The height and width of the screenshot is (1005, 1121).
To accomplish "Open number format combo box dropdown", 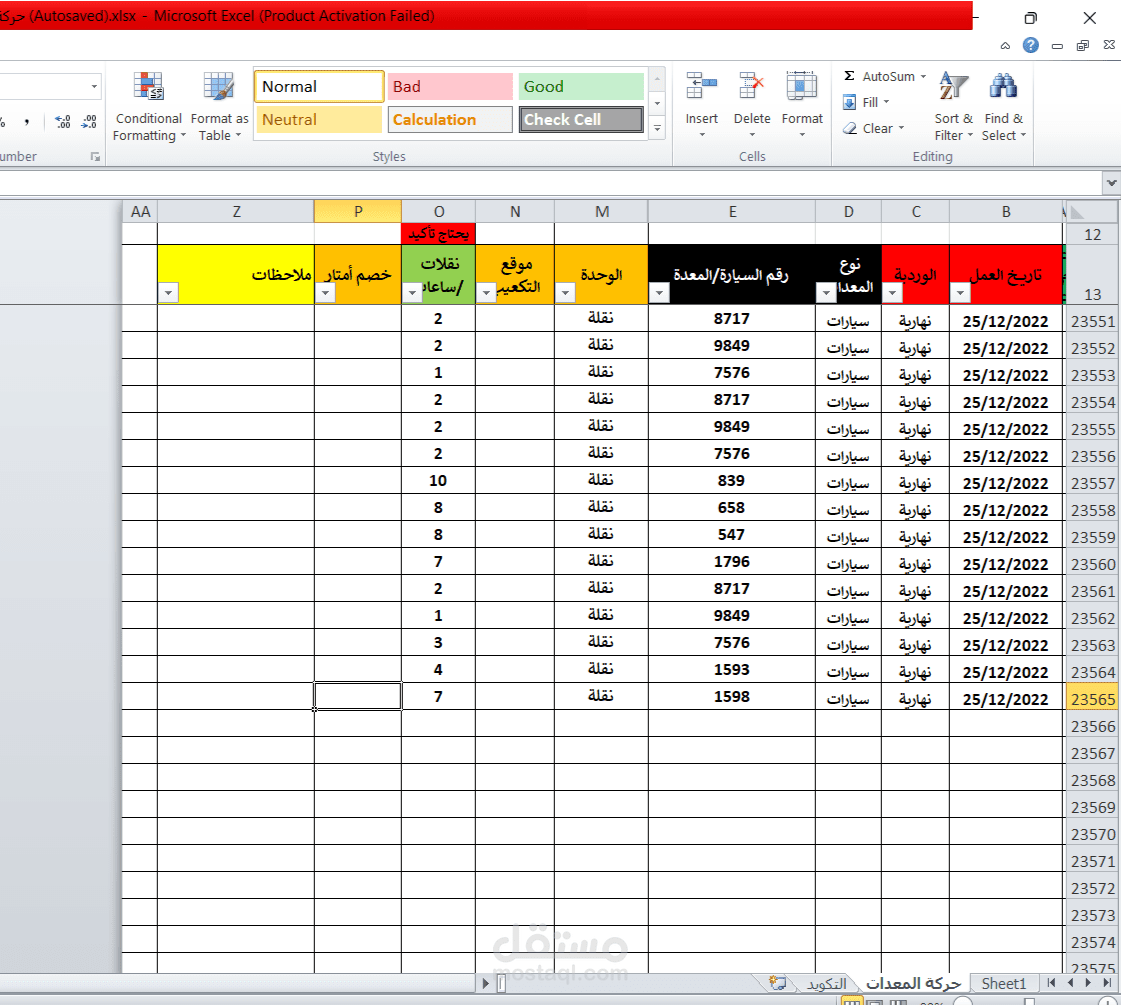I will (x=94, y=86).
